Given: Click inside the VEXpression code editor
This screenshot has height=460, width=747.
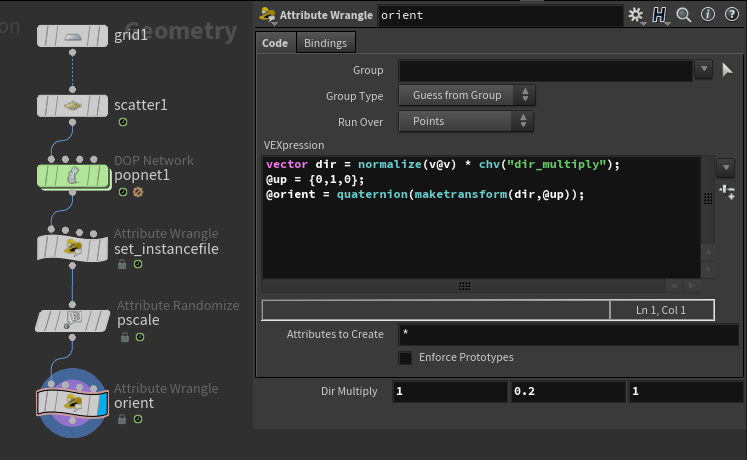Looking at the screenshot, I should coord(481,217).
